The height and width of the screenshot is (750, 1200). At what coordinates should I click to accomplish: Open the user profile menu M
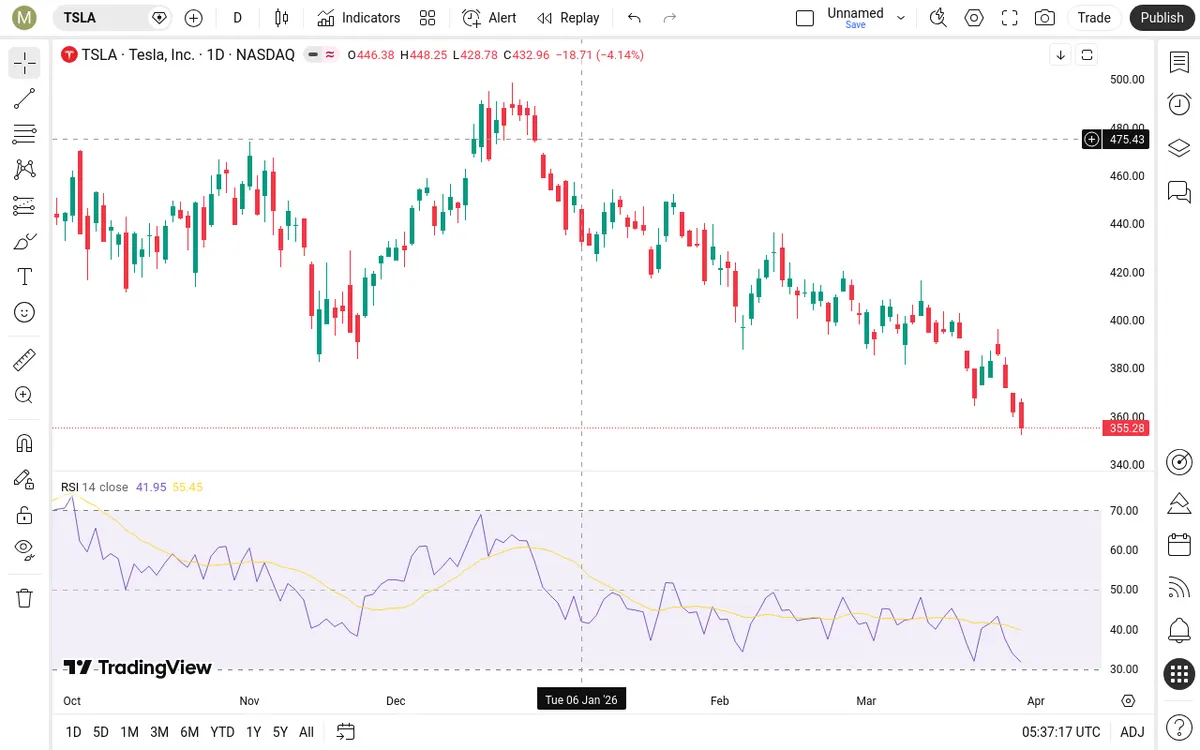click(x=24, y=18)
